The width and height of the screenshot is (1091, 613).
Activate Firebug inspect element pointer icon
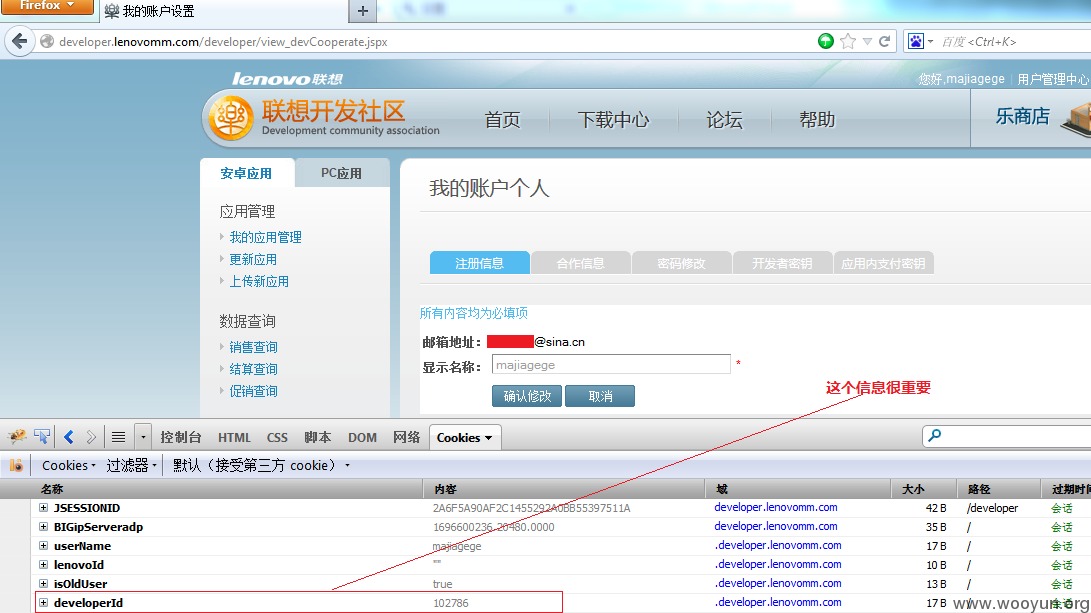42,436
